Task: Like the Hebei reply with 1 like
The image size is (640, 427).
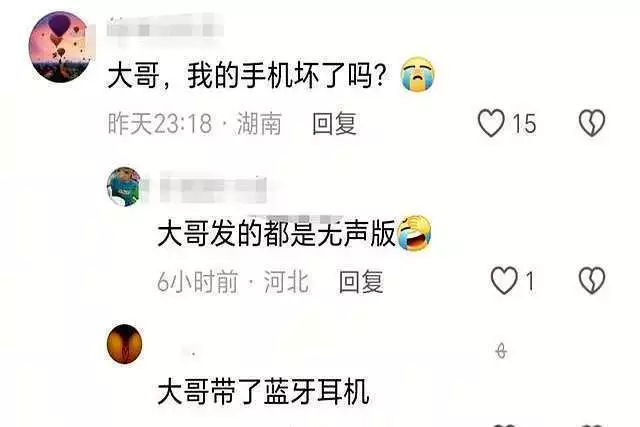Action: pos(504,281)
